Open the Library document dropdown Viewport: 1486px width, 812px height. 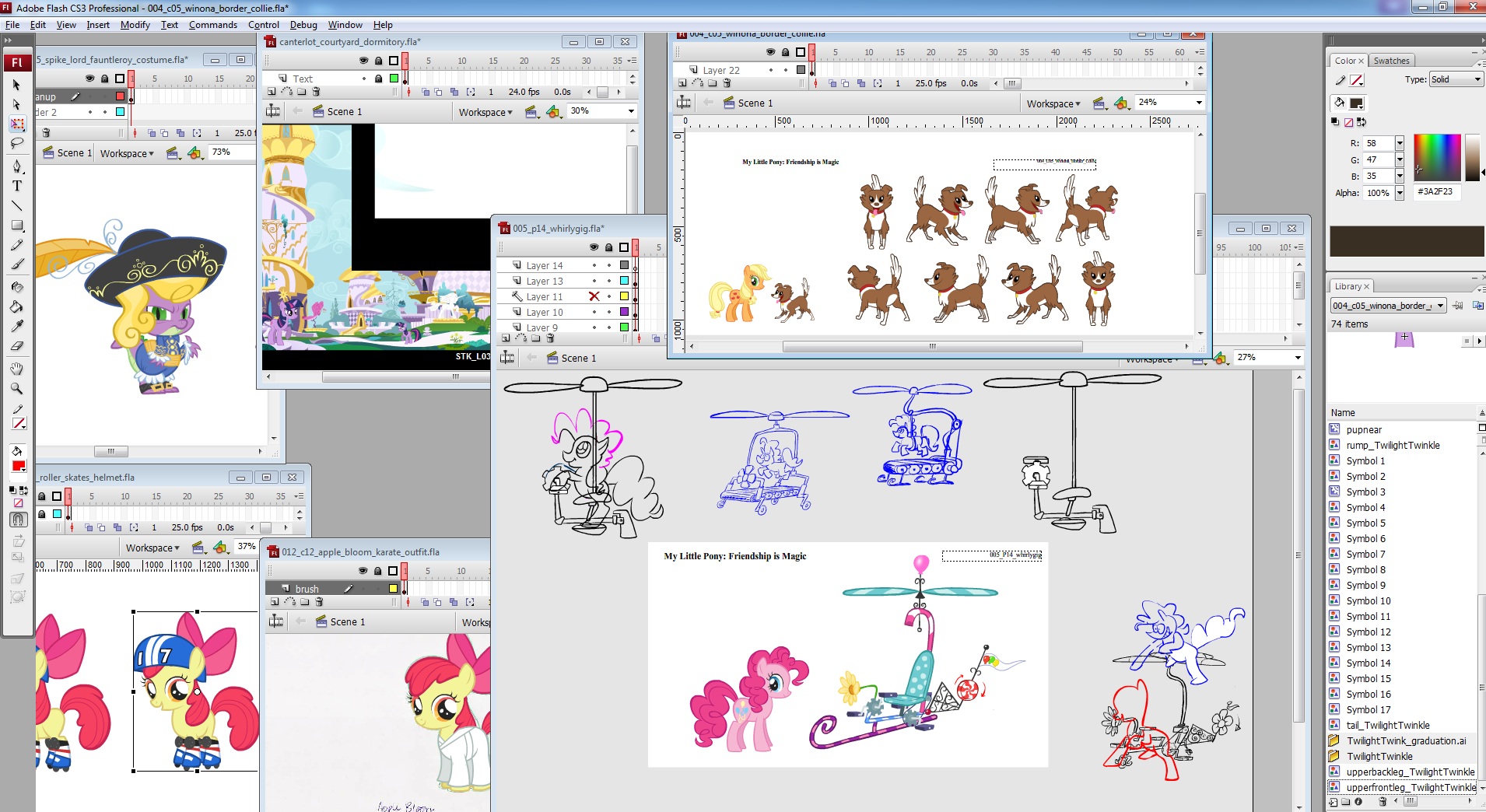(1388, 306)
